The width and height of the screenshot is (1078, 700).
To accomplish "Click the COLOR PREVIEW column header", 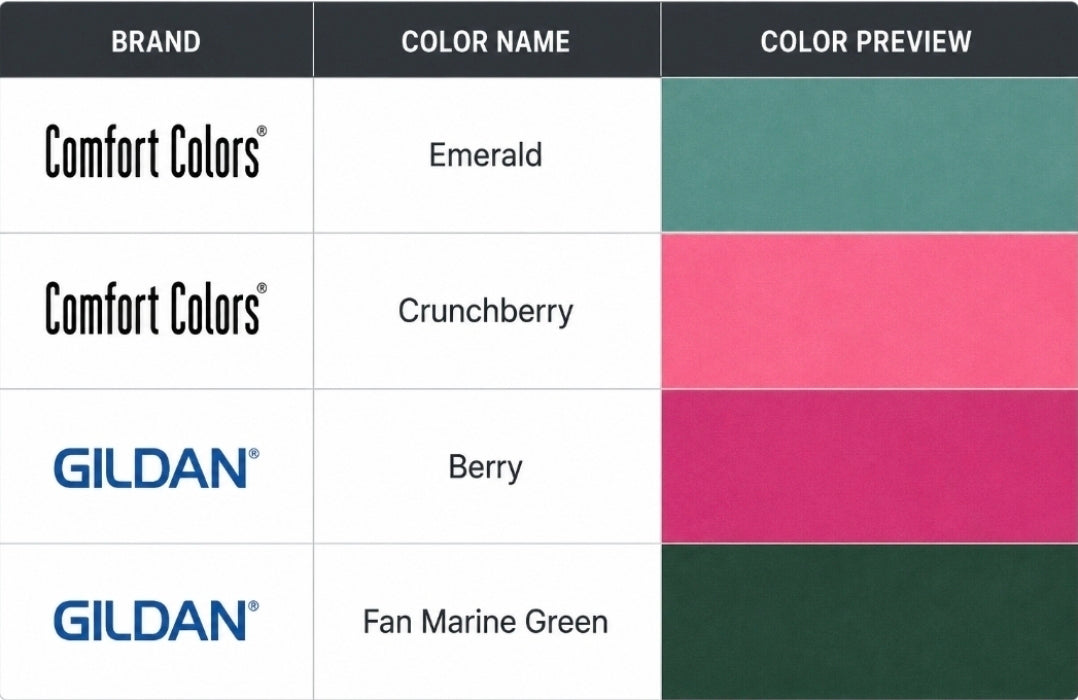I will pyautogui.click(x=866, y=41).
